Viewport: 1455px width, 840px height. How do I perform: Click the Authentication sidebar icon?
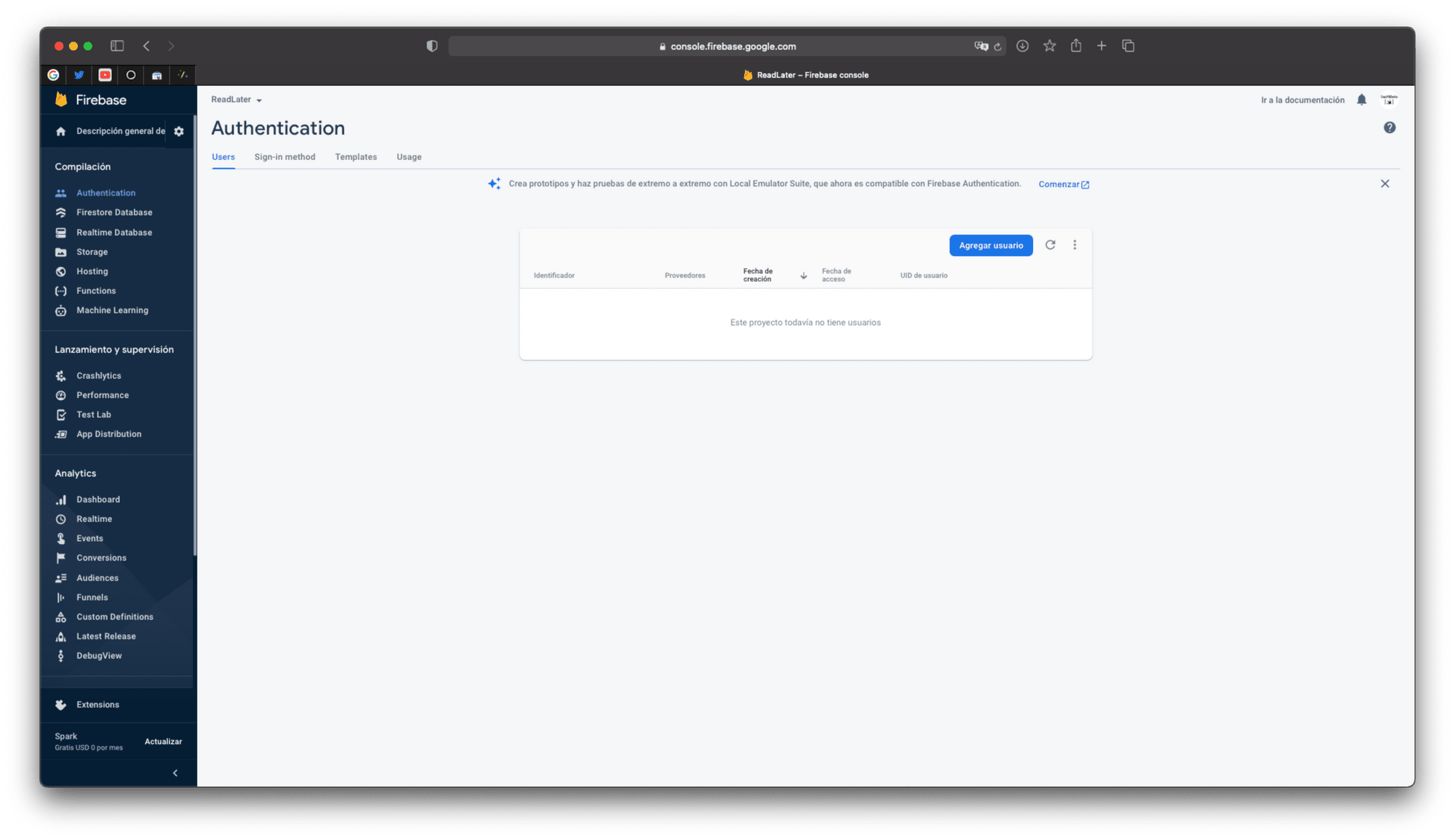61,192
